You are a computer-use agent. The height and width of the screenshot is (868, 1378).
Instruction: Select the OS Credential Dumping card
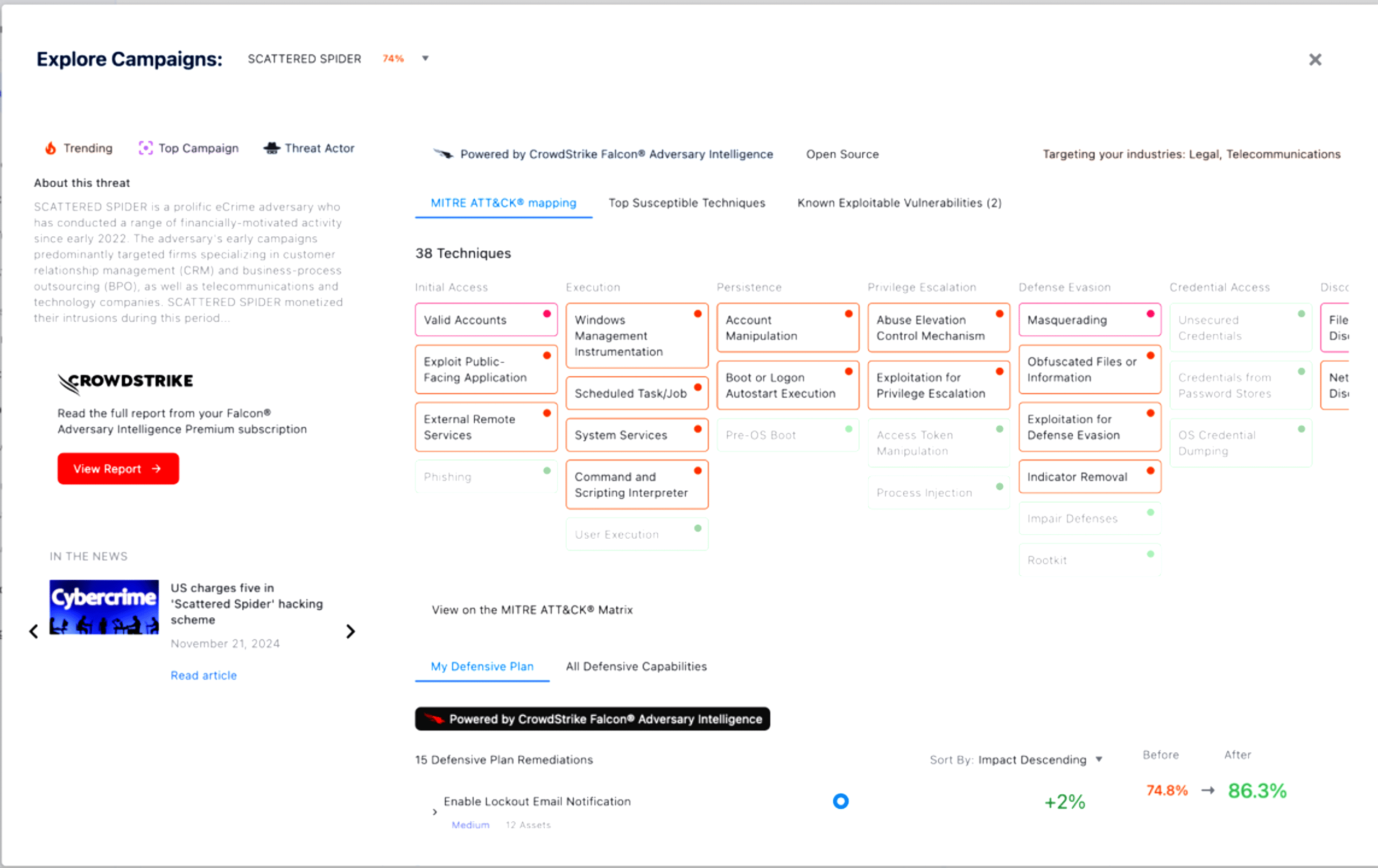pyautogui.click(x=1241, y=443)
